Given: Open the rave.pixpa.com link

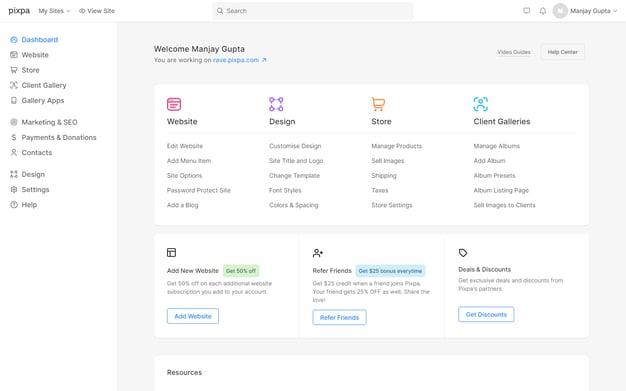Looking at the screenshot, I should 236,60.
